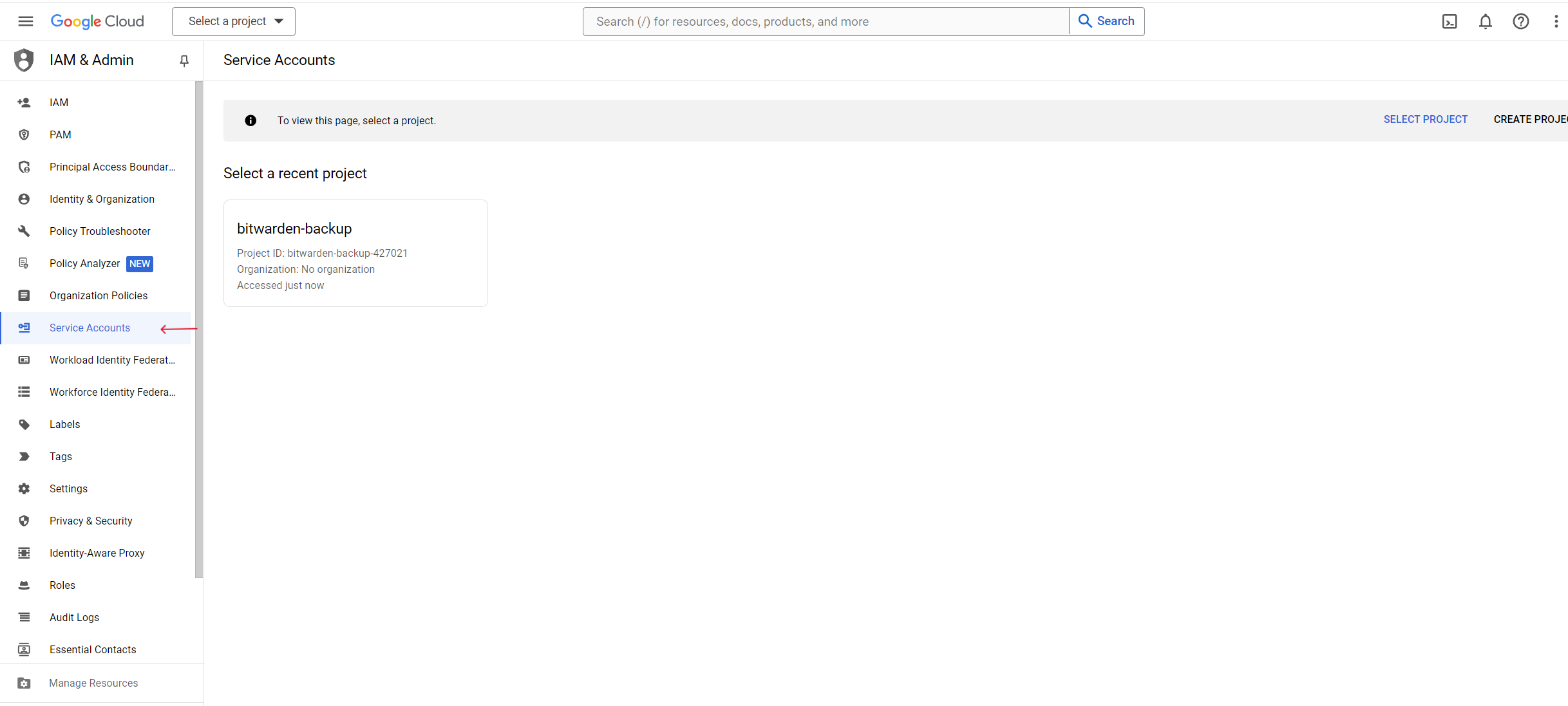Screen dimensions: 1568x706
Task: Open the Labels page
Action: click(x=65, y=424)
